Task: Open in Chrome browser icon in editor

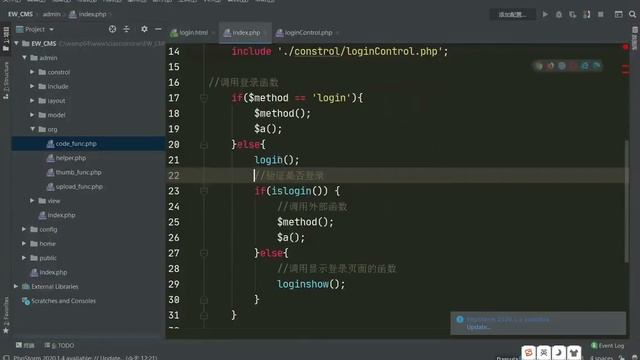Action: pyautogui.click(x=539, y=66)
